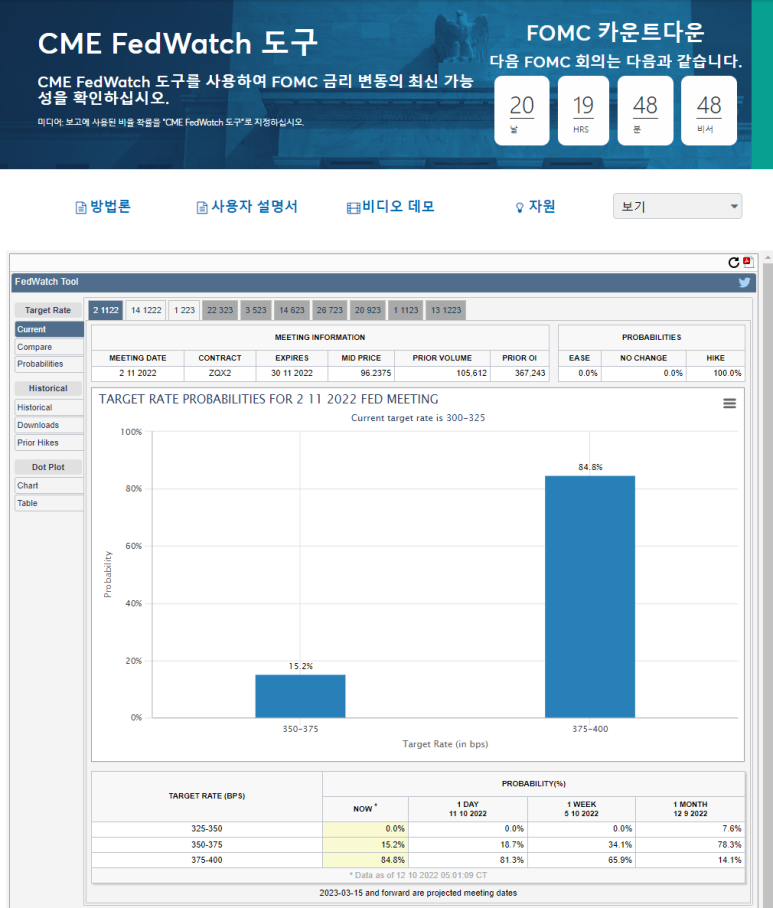Click the refresh icon in FedWatch panel
The width and height of the screenshot is (773, 908).
point(734,262)
